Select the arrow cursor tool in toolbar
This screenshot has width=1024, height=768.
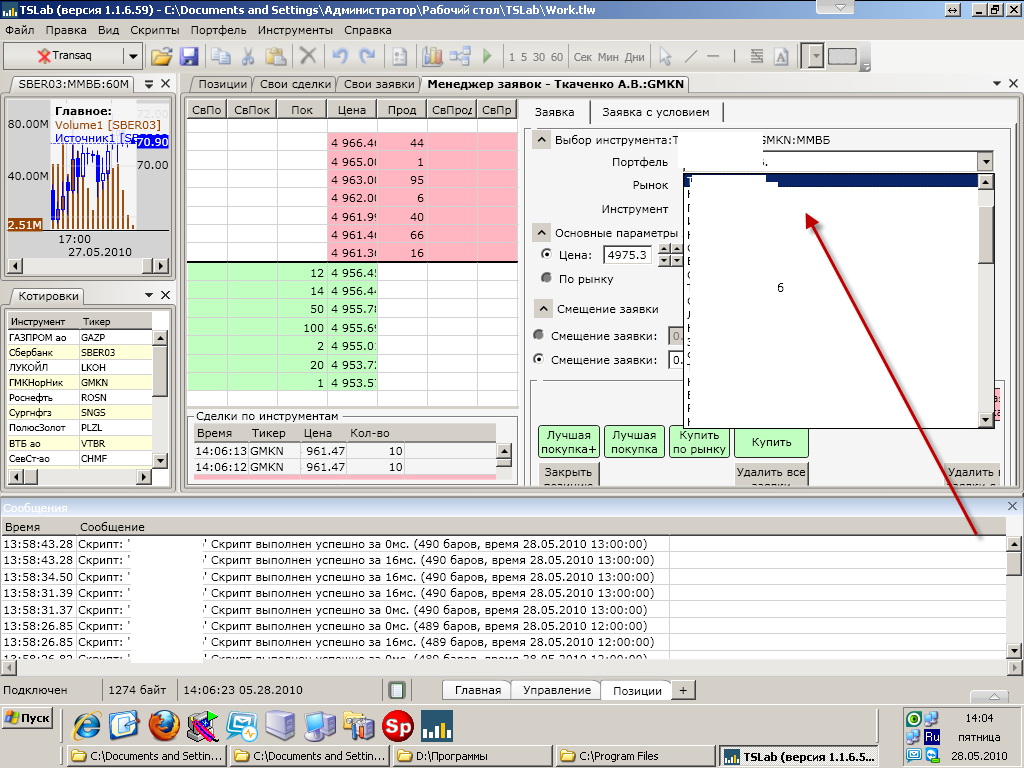(666, 56)
